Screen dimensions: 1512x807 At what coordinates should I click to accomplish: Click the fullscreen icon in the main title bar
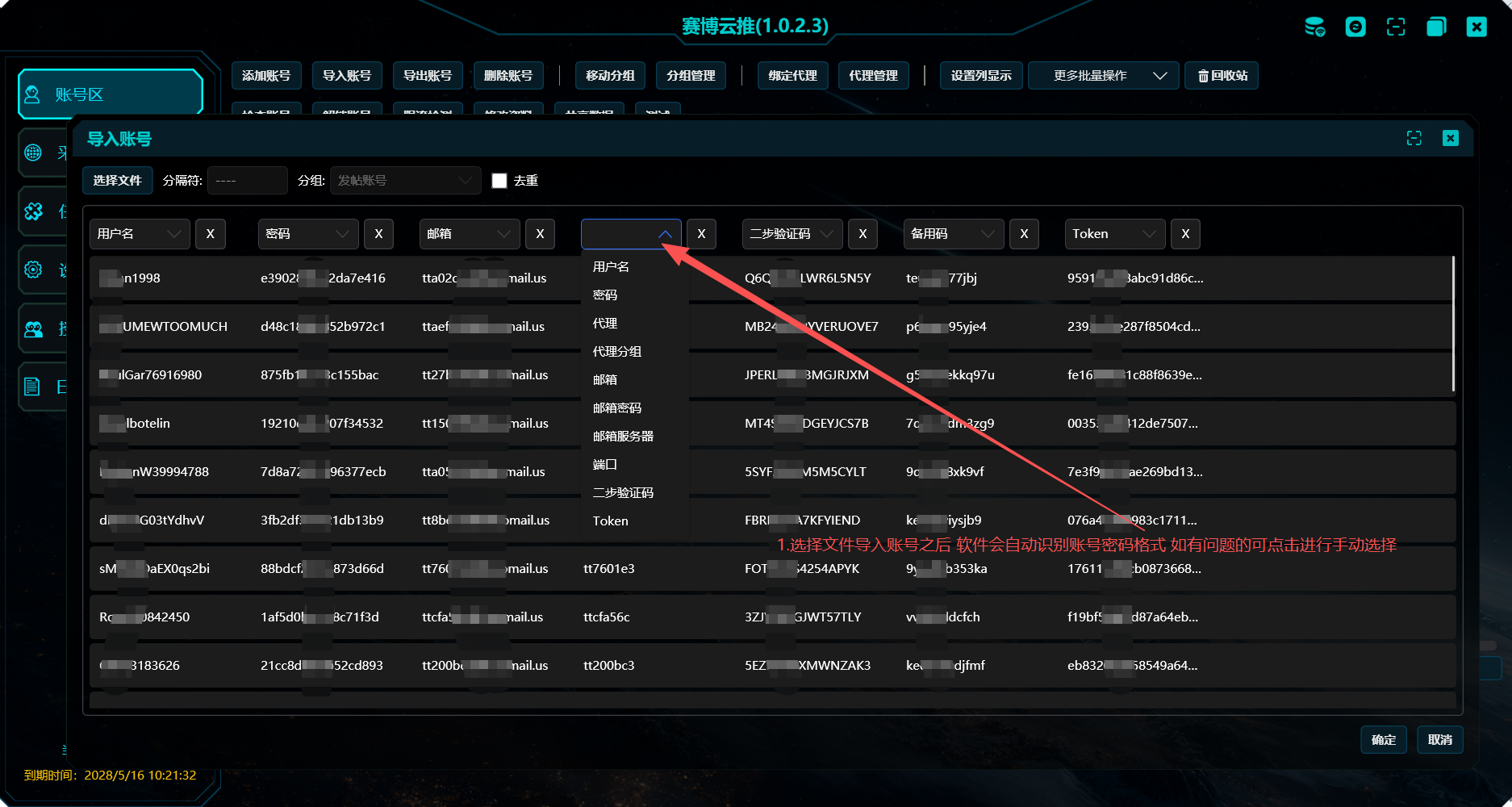tap(1396, 27)
